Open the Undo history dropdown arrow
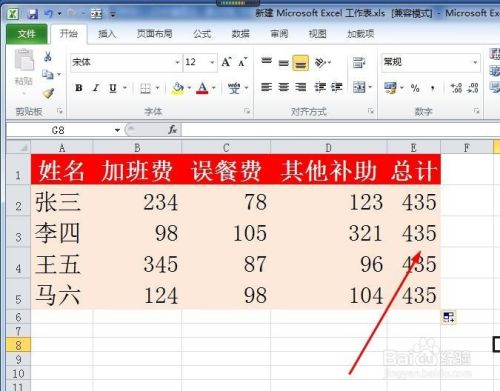The height and width of the screenshot is (391, 500). 59,14
